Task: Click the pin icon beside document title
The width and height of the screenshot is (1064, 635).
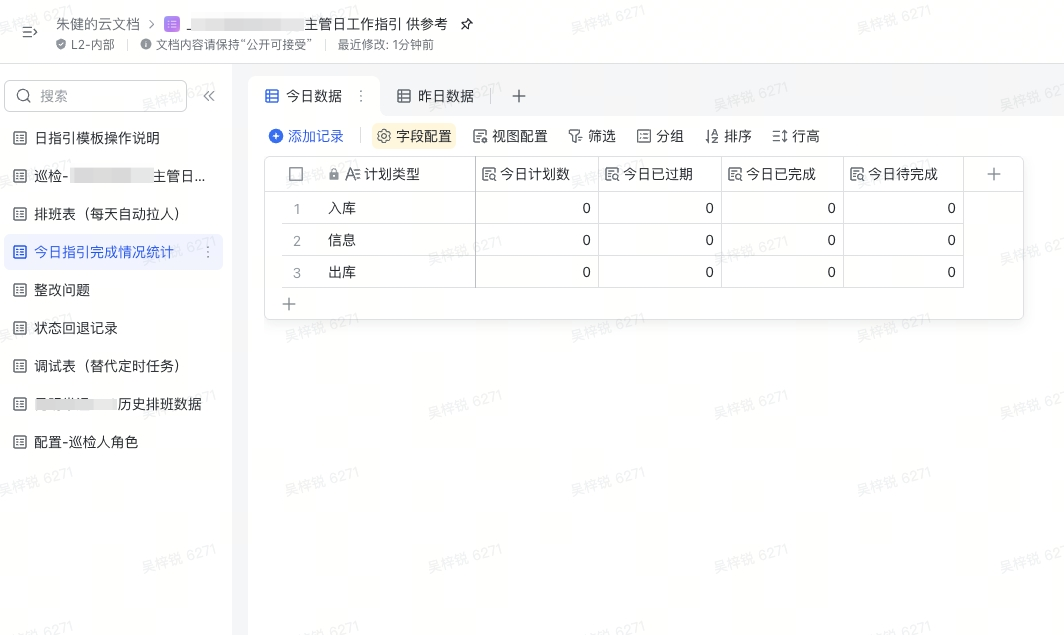Action: coord(467,24)
